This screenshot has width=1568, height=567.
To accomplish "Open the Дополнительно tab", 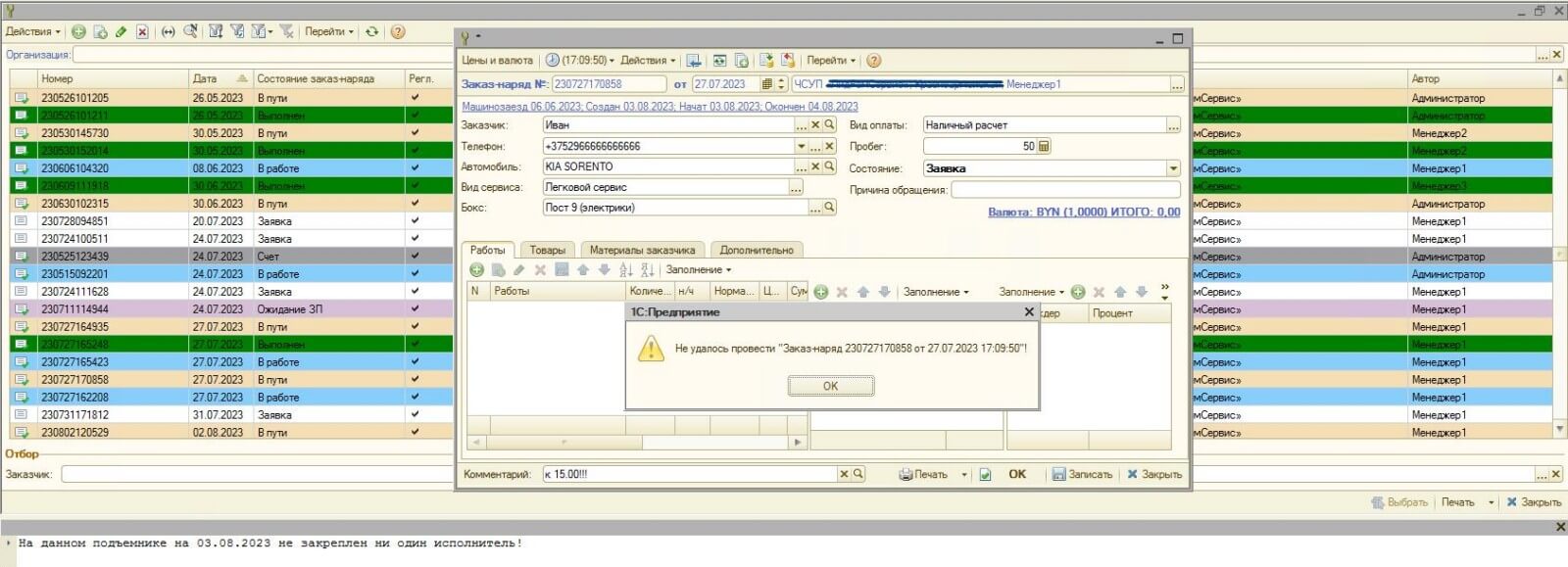I will 757,250.
